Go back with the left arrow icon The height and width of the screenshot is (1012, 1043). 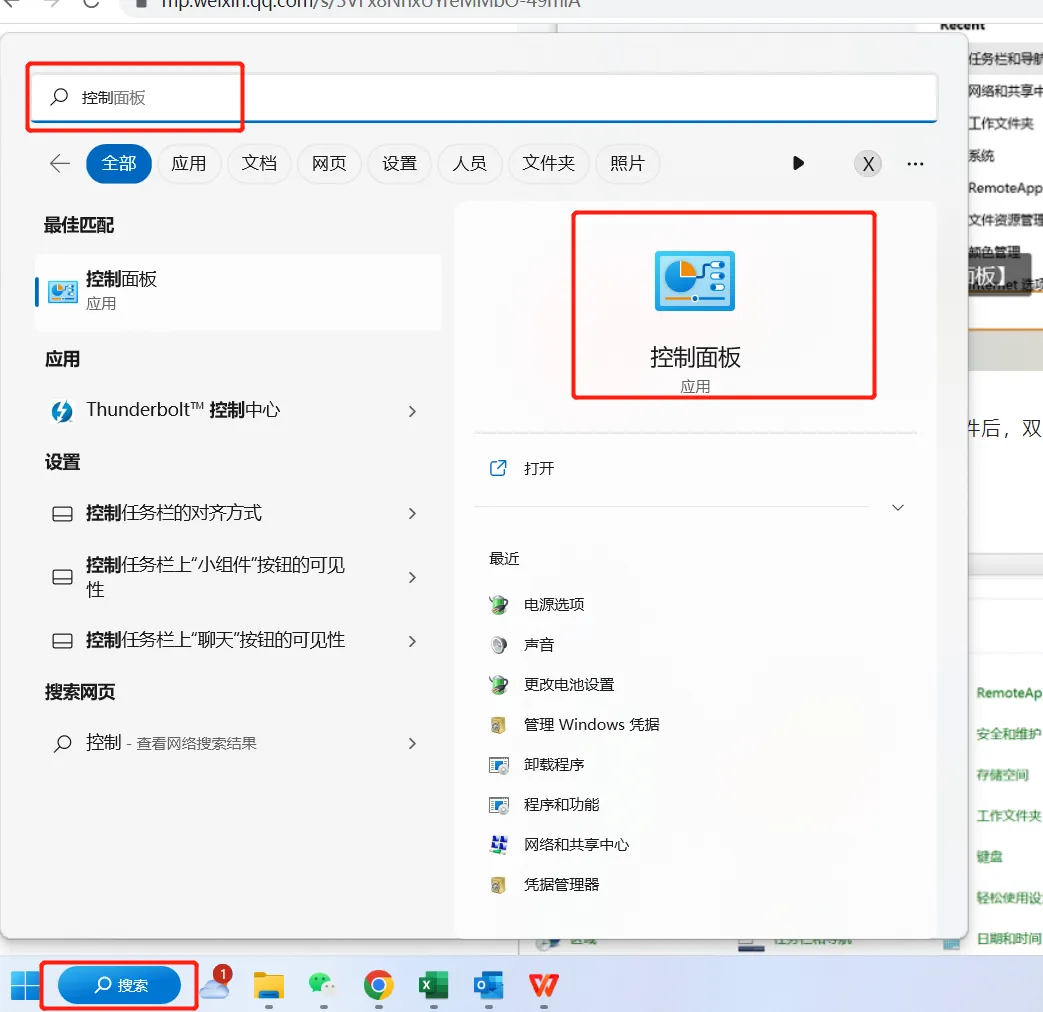tap(60, 164)
